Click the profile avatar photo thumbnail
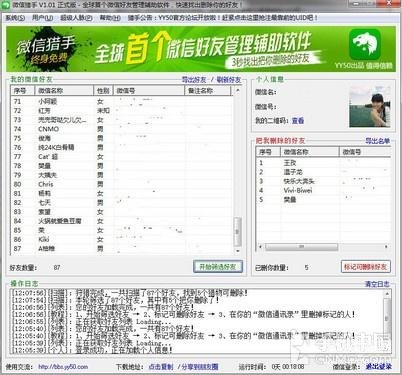This screenshot has width=402, height=375. (x=369, y=107)
